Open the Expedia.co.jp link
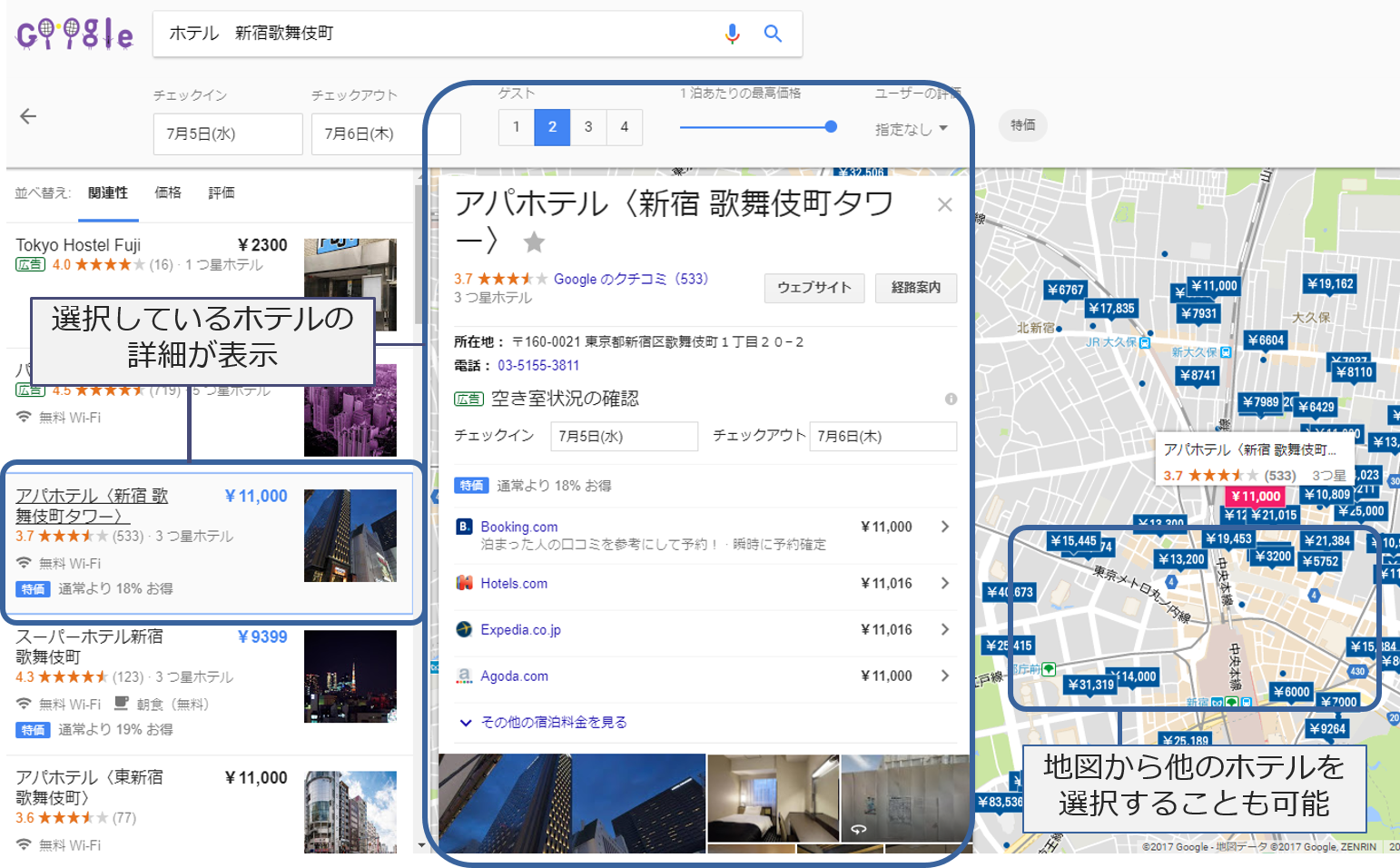Screen dimensions: 1400x868 pos(521,630)
